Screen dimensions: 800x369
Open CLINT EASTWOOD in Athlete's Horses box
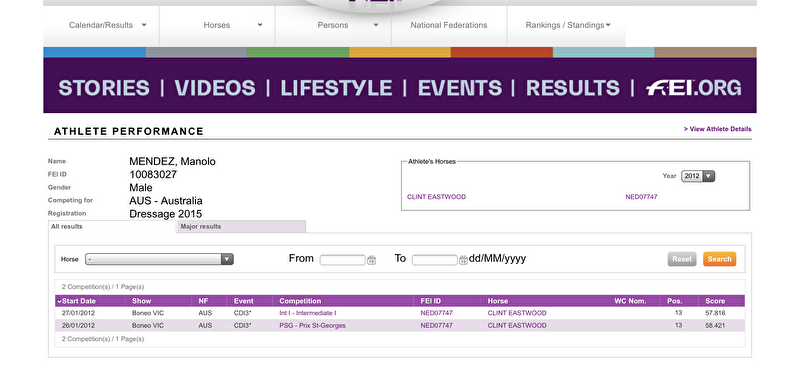(436, 197)
